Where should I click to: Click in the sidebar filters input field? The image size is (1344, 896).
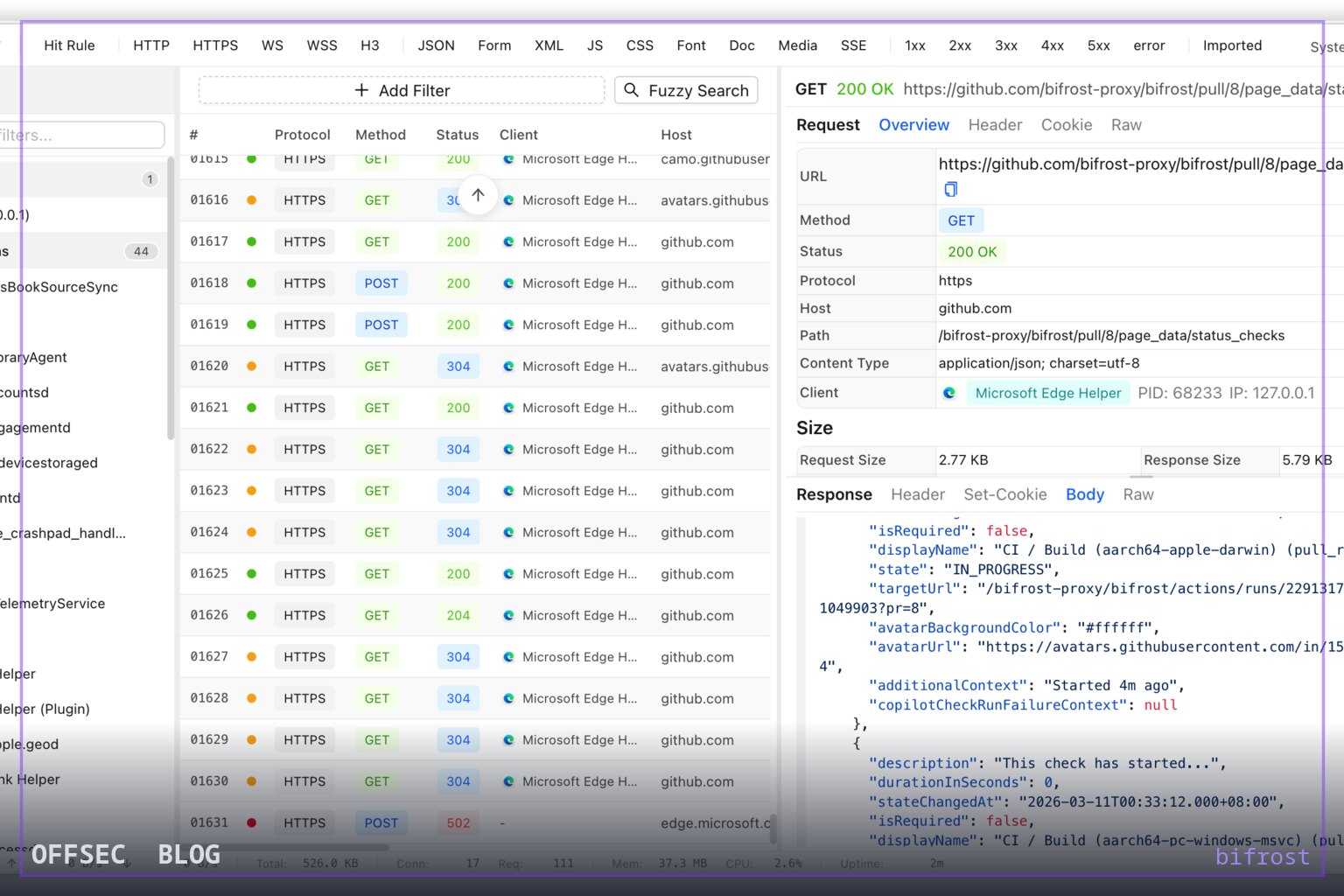[80, 135]
